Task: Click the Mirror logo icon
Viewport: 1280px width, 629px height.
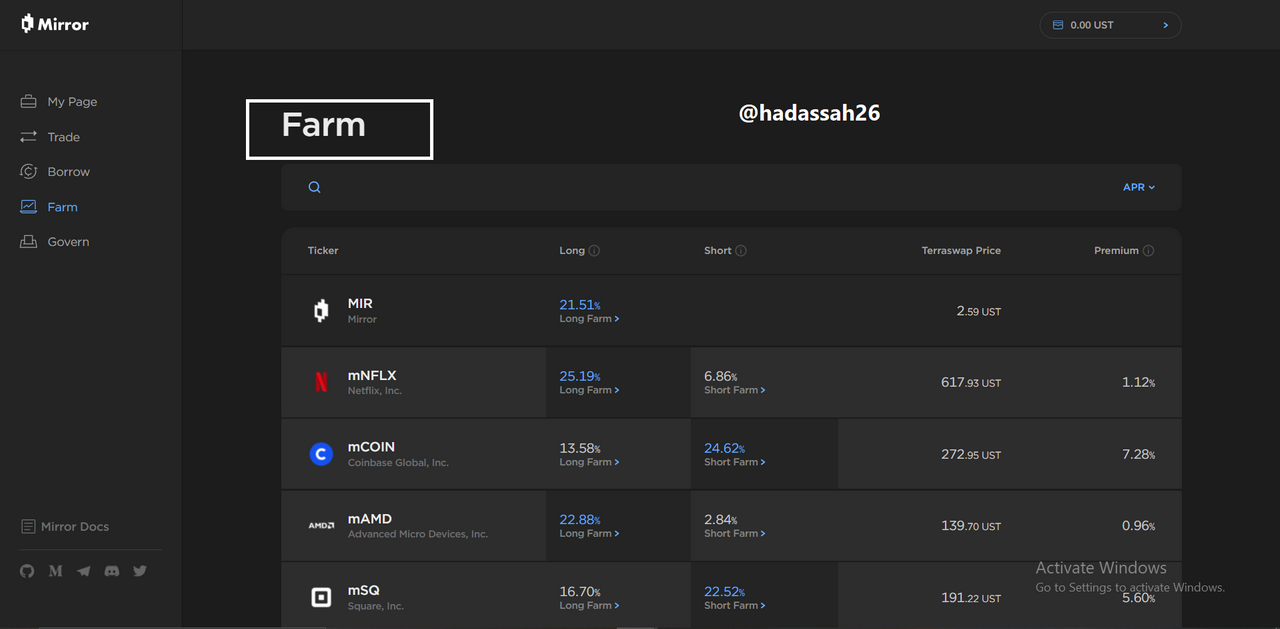Action: click(x=28, y=23)
